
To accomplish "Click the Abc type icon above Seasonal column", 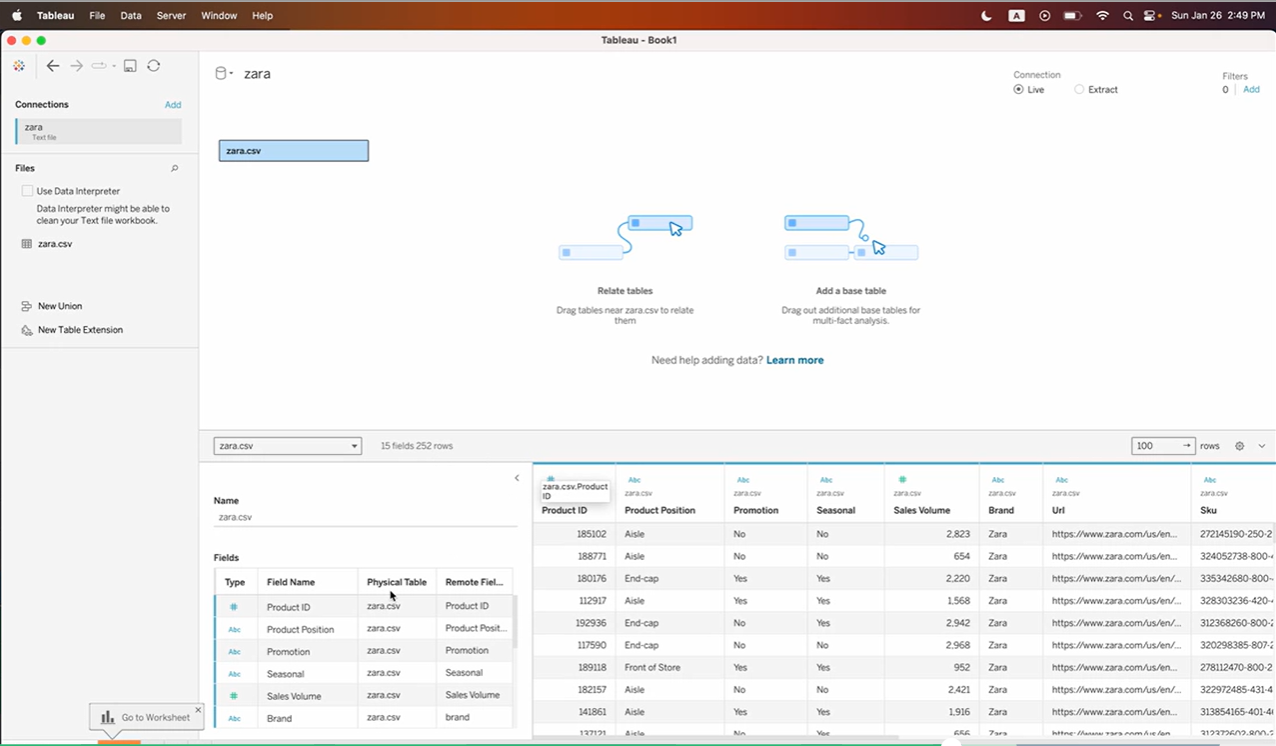I will [825, 480].
